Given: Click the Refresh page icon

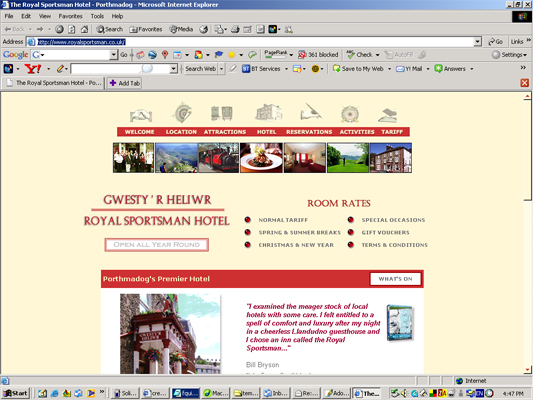Looking at the screenshot, I should 72,30.
